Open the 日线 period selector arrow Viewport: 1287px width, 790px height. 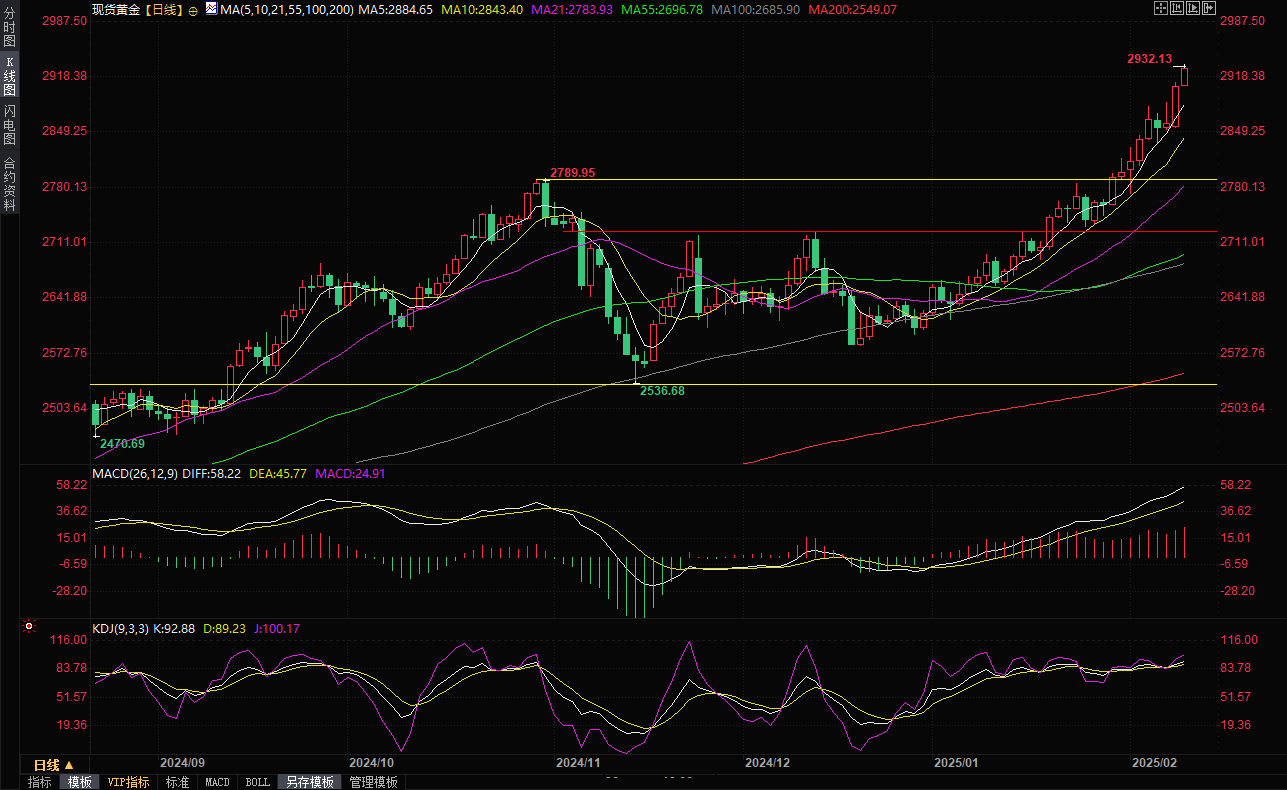[70, 765]
